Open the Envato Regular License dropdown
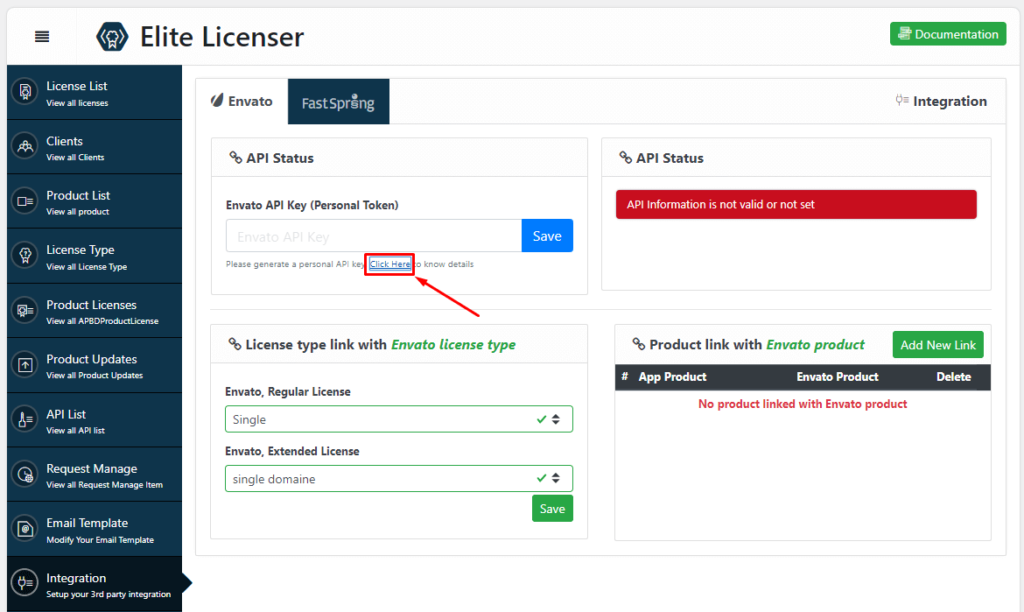 pos(399,419)
